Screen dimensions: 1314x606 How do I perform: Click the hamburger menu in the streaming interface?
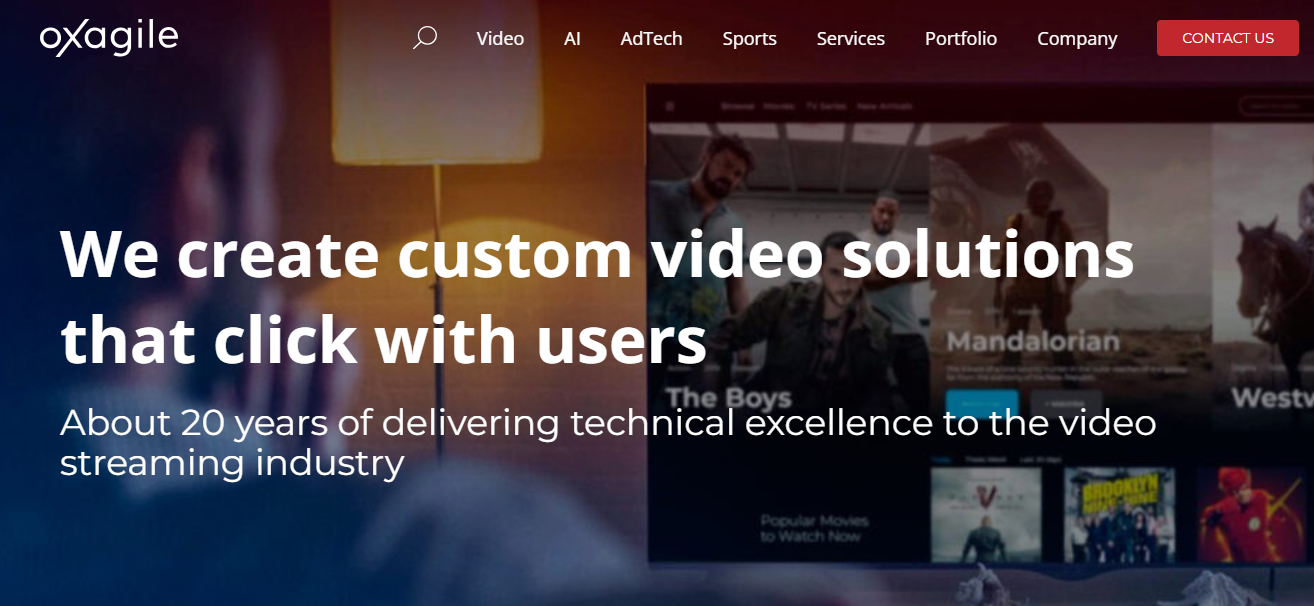pyautogui.click(x=669, y=105)
